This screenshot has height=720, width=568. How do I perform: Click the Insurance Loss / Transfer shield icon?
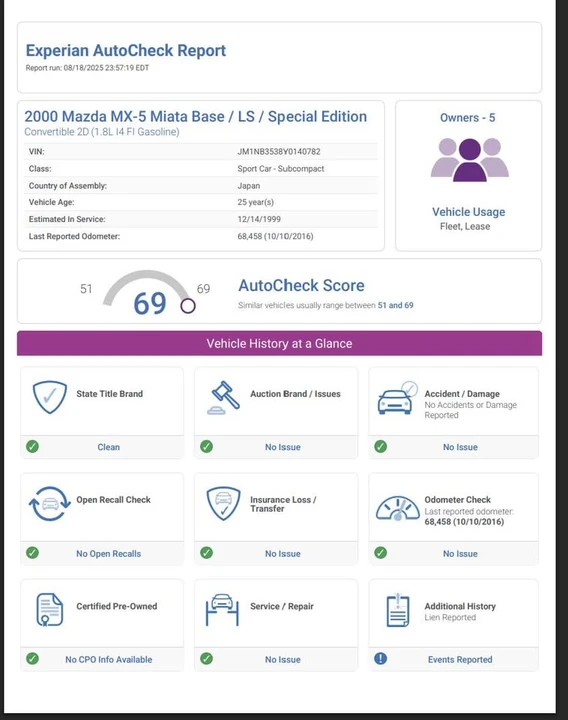224,504
